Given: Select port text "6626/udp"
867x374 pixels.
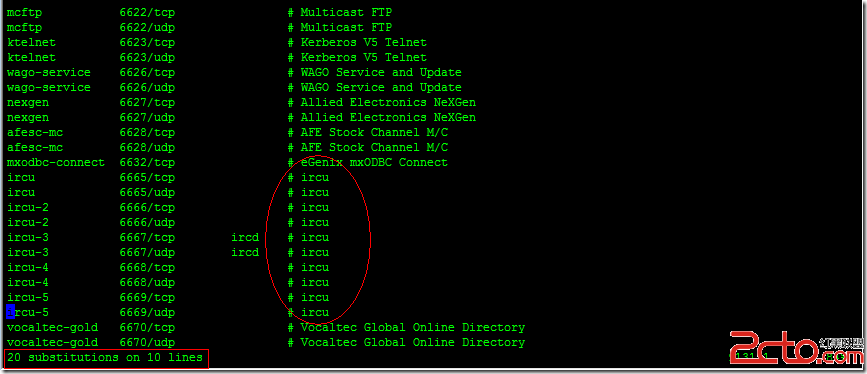Looking at the screenshot, I should click(x=147, y=87).
